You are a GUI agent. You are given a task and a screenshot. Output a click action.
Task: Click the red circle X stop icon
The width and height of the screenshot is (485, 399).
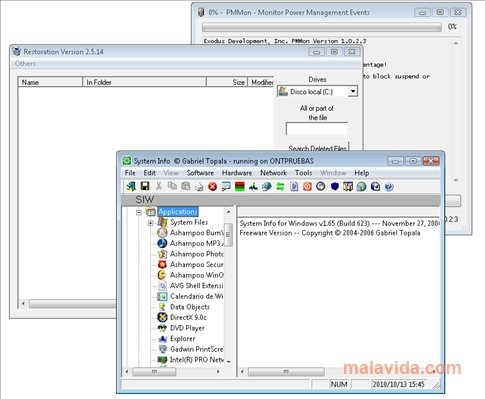(212, 187)
